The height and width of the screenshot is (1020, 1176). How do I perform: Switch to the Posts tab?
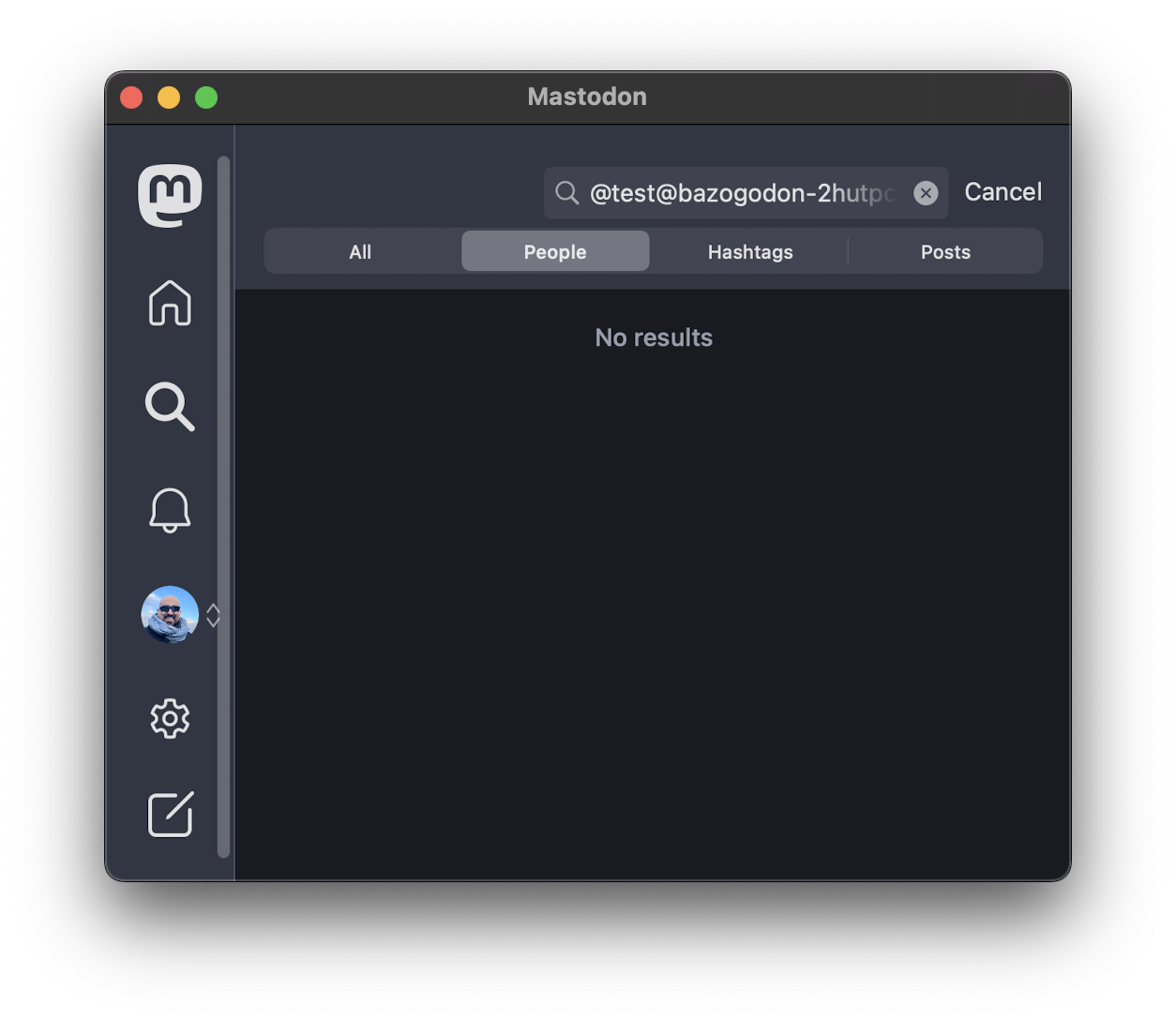point(945,251)
